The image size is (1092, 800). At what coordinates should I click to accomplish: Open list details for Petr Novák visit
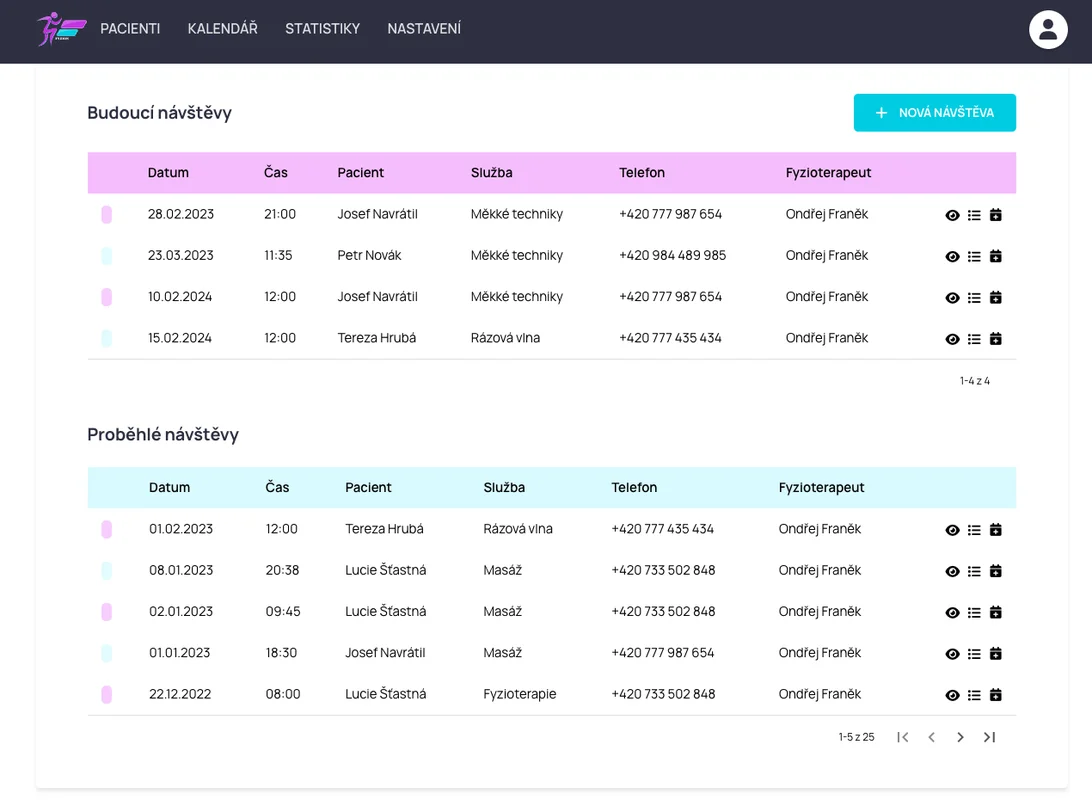click(x=974, y=256)
